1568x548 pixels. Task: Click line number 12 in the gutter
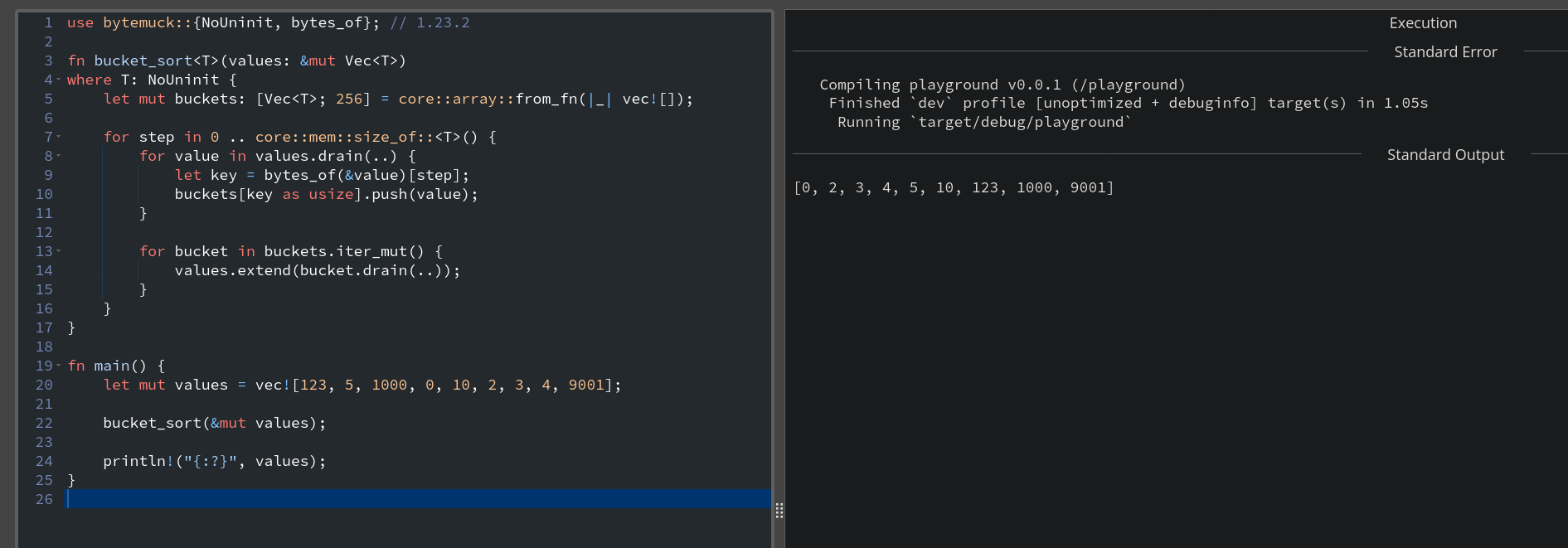pyautogui.click(x=44, y=232)
